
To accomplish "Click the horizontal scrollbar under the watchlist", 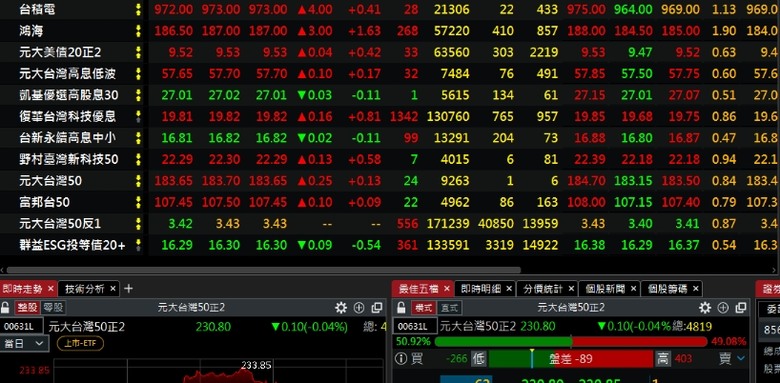I will 264,270.
